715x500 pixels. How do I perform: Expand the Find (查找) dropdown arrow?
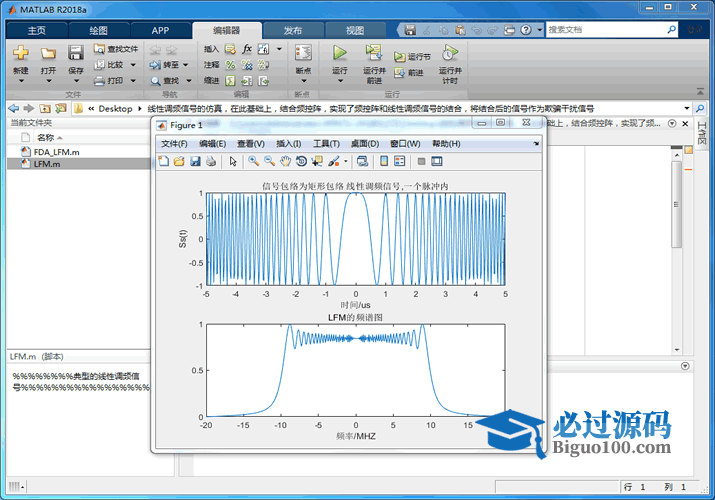pos(189,81)
